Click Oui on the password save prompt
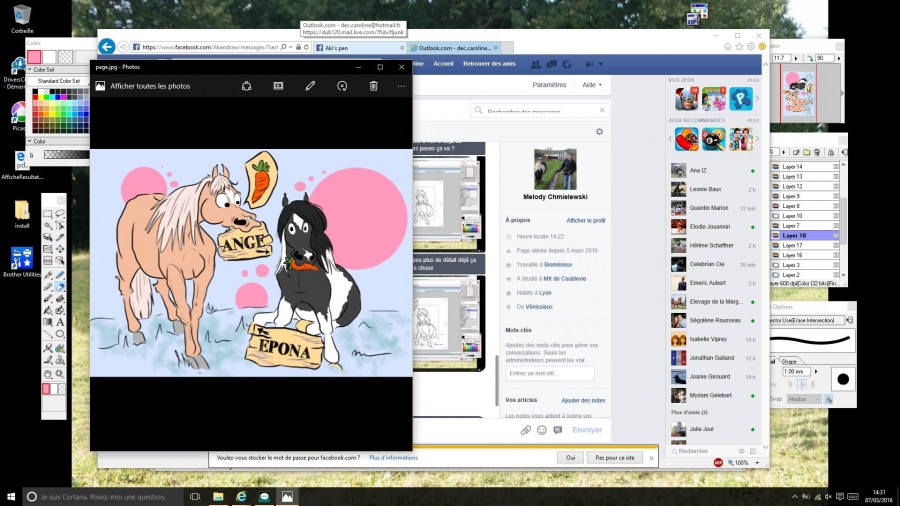Image resolution: width=900 pixels, height=506 pixels. [x=571, y=458]
